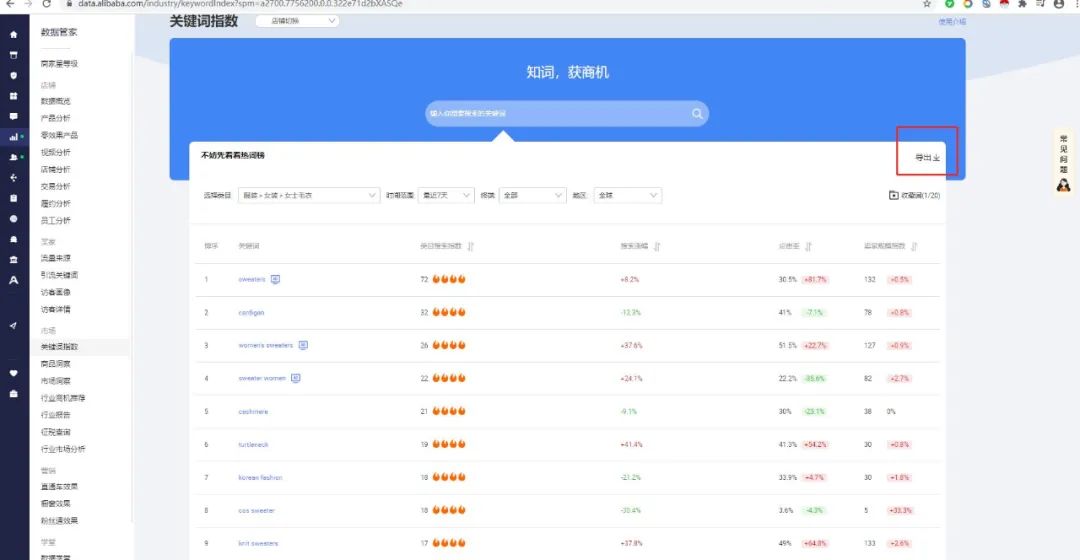This screenshot has height=560, width=1080.
Task: Click the magnifier search icon in keyword box
Action: pos(697,114)
